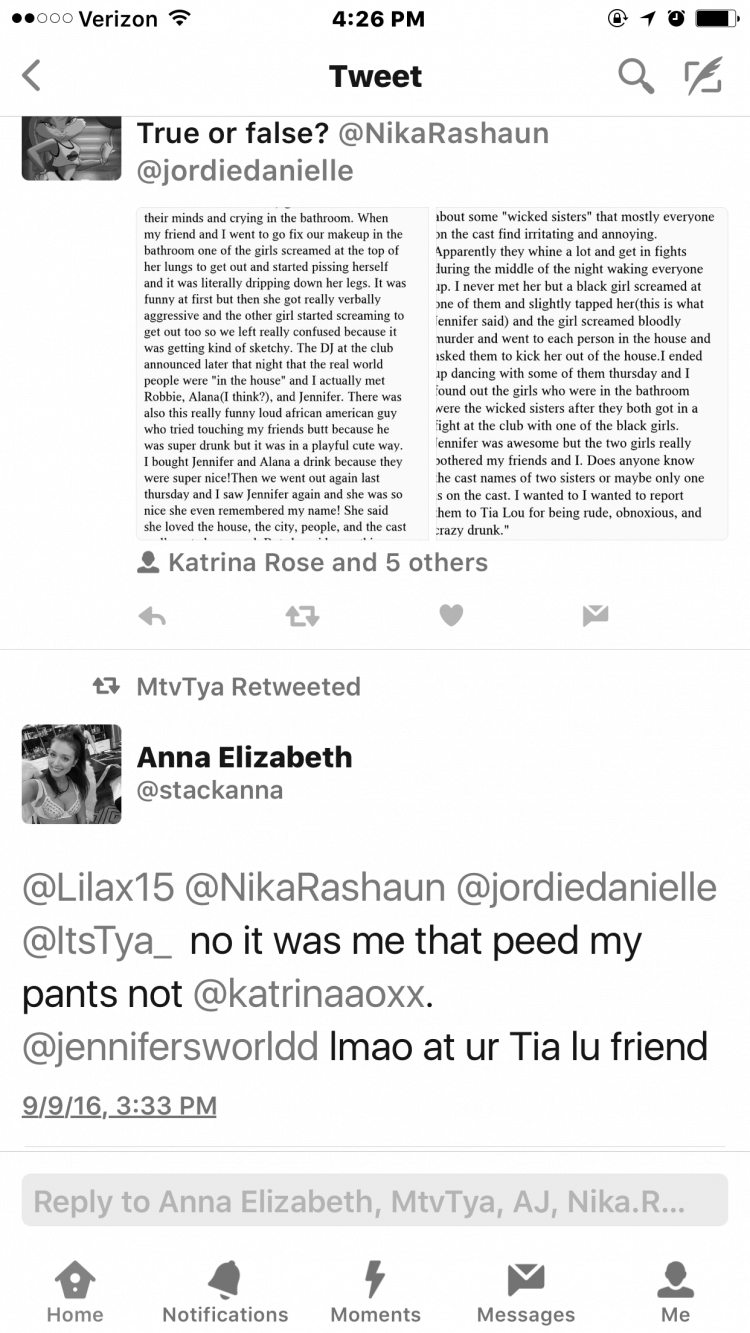
Task: View Katrina Rose and 5 others tagged
Action: [x=313, y=563]
